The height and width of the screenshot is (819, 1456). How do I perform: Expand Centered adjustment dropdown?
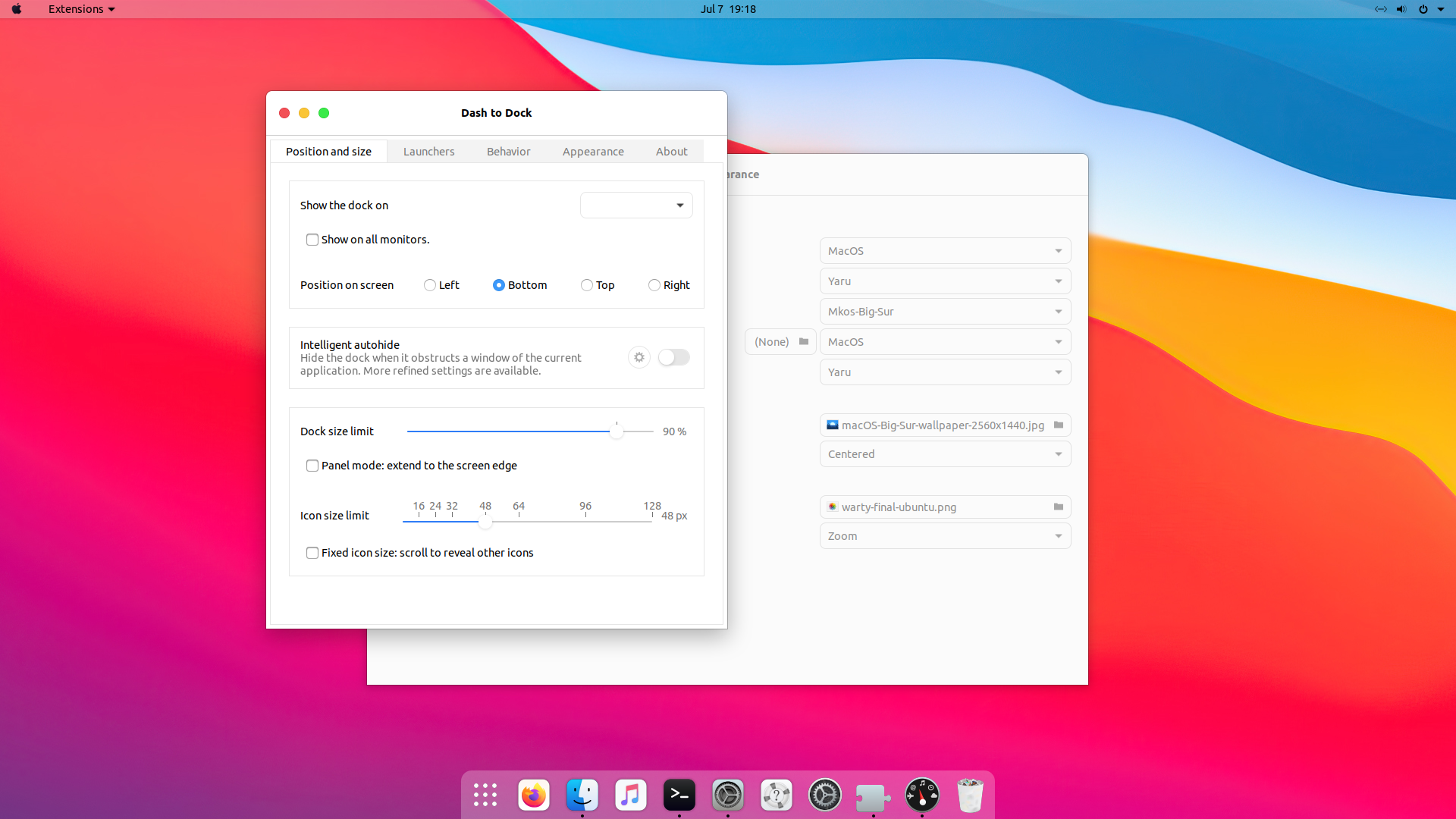pos(945,454)
